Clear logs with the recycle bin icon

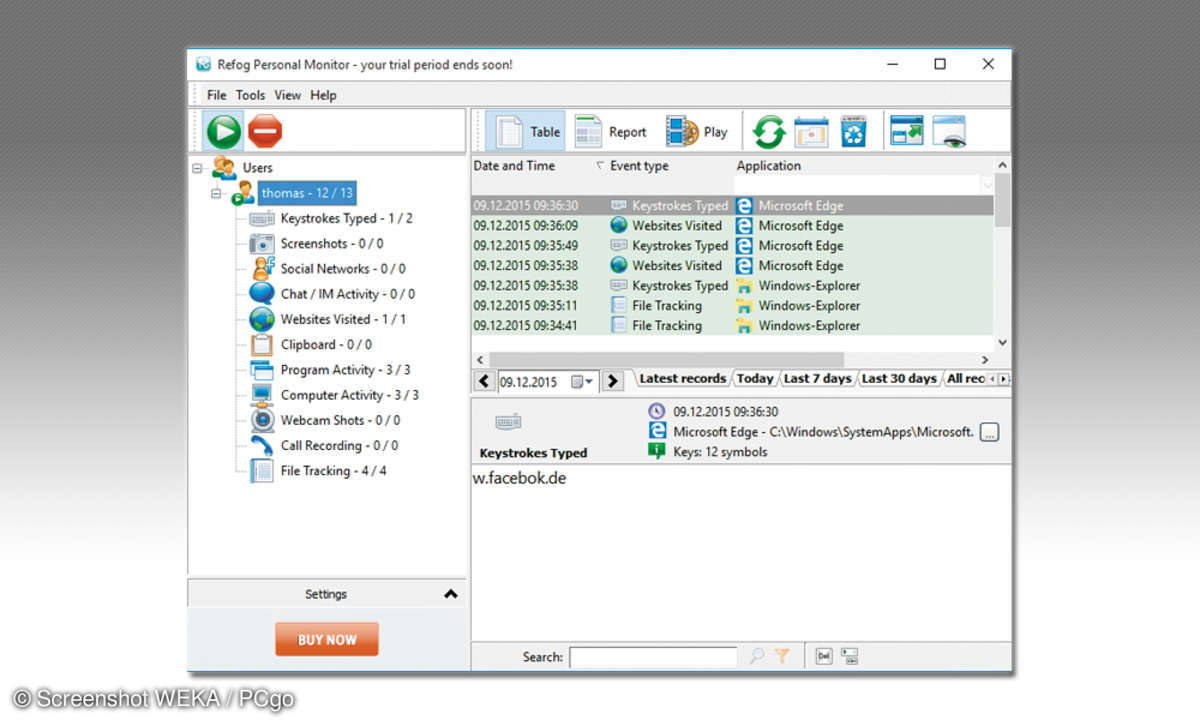coord(853,131)
